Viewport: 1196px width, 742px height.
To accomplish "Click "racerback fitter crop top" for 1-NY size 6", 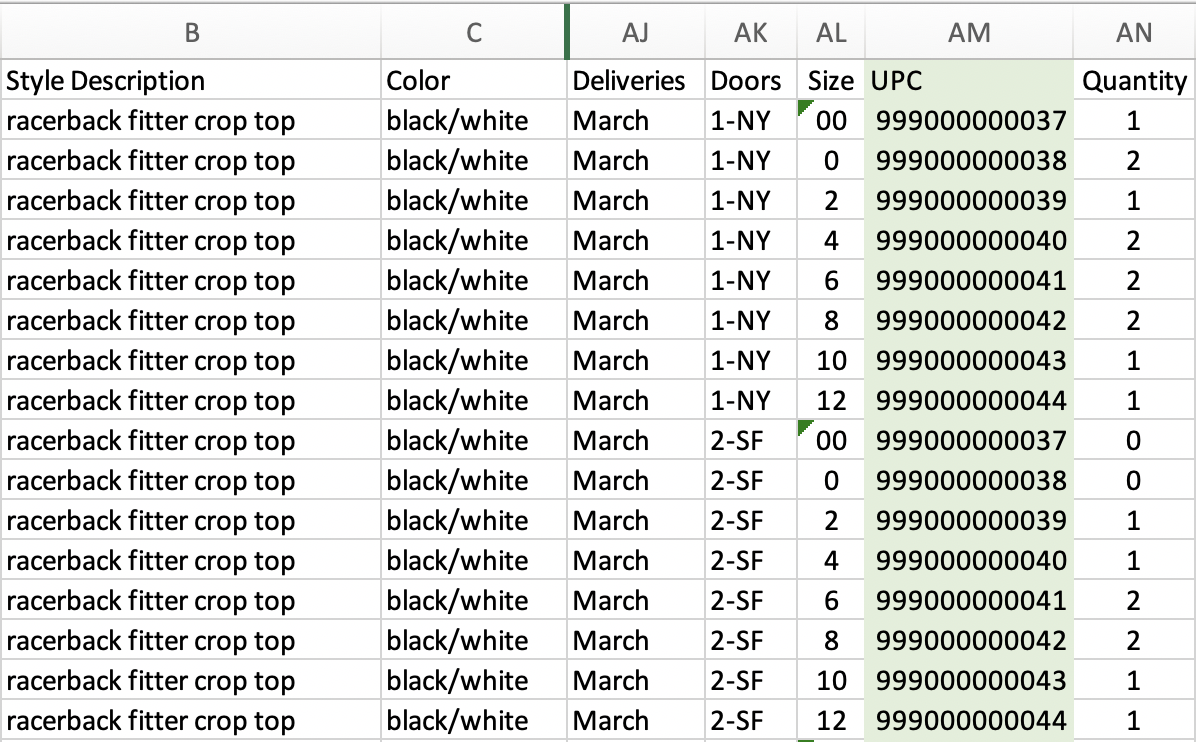I will (x=191, y=281).
